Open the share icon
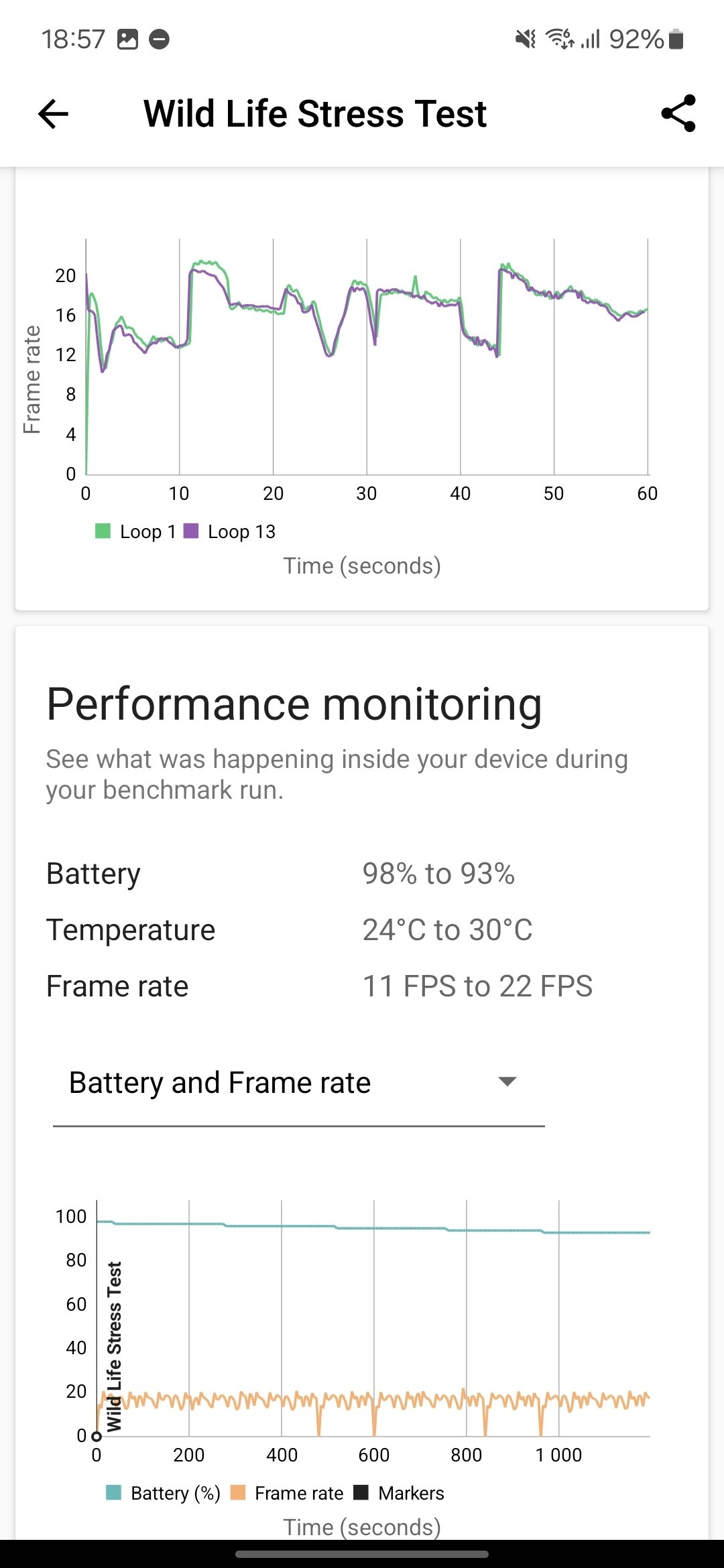Viewport: 724px width, 1568px height. 678,113
